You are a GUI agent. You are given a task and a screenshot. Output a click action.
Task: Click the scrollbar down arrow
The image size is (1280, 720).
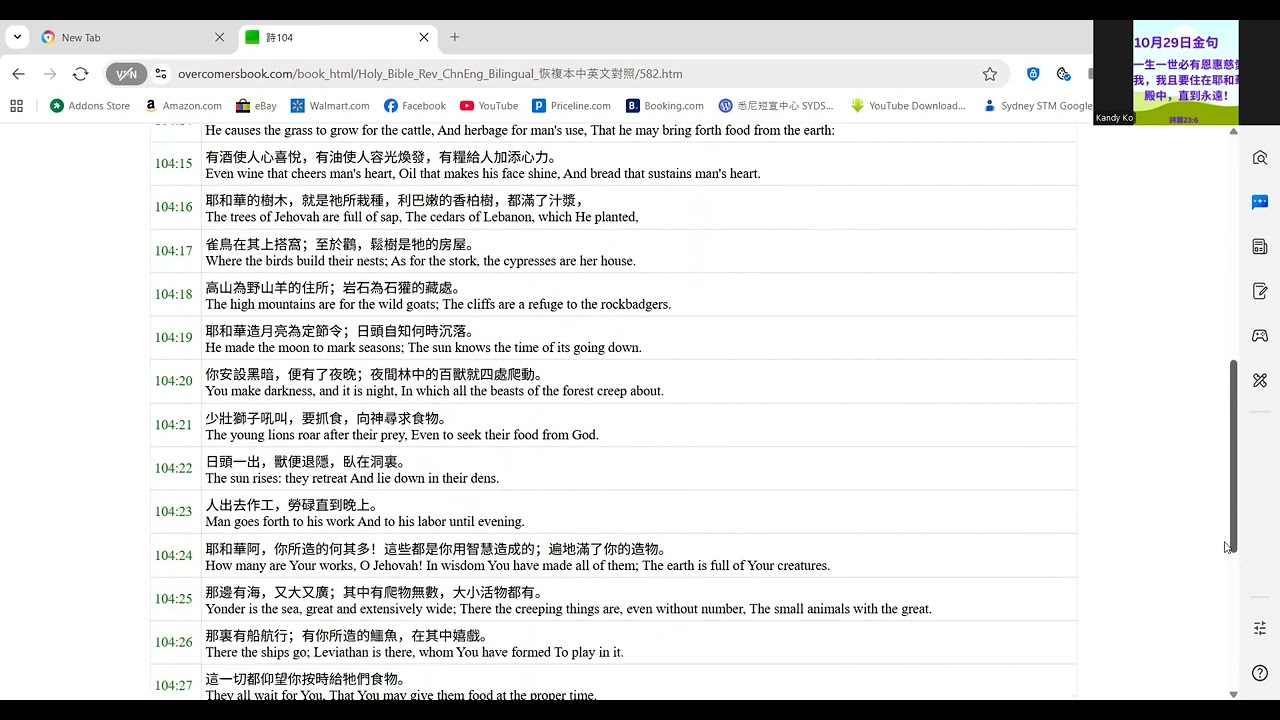point(1233,694)
